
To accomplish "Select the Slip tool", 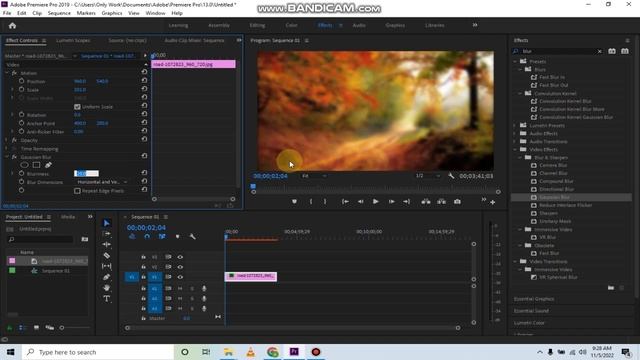I will pos(107,266).
